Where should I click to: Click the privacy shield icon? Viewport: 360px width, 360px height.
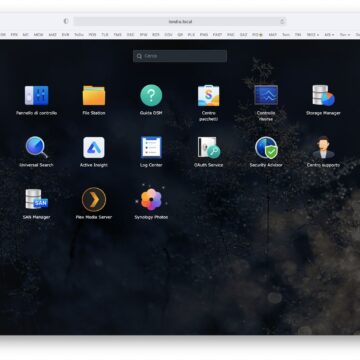pos(66,21)
